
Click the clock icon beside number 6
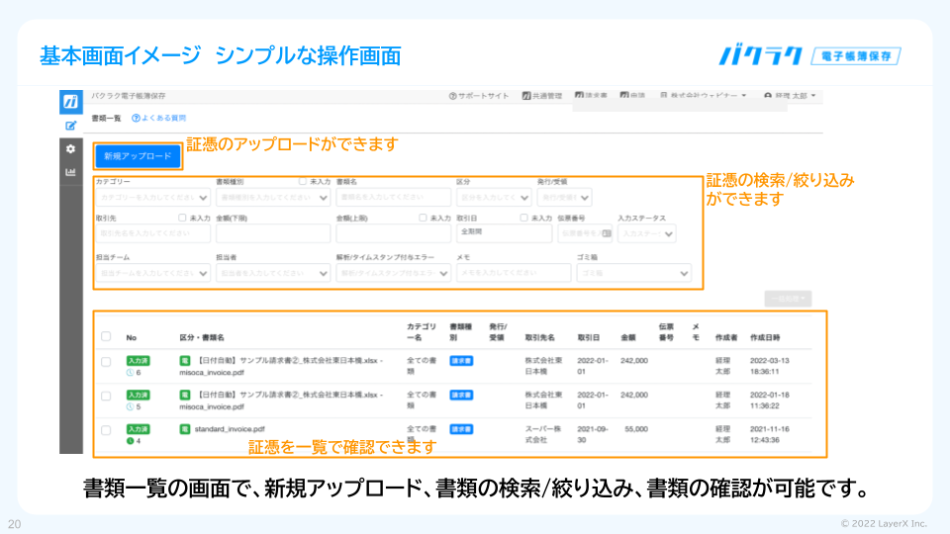(x=130, y=373)
